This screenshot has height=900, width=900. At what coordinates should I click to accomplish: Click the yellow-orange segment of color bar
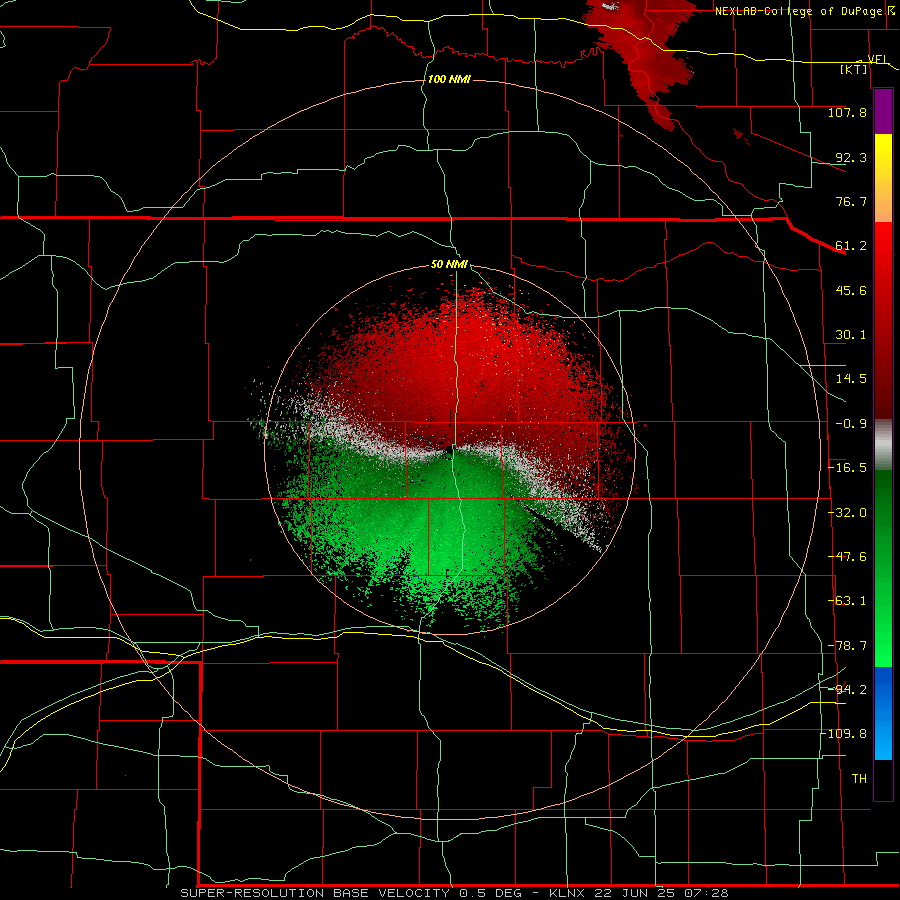[883, 178]
